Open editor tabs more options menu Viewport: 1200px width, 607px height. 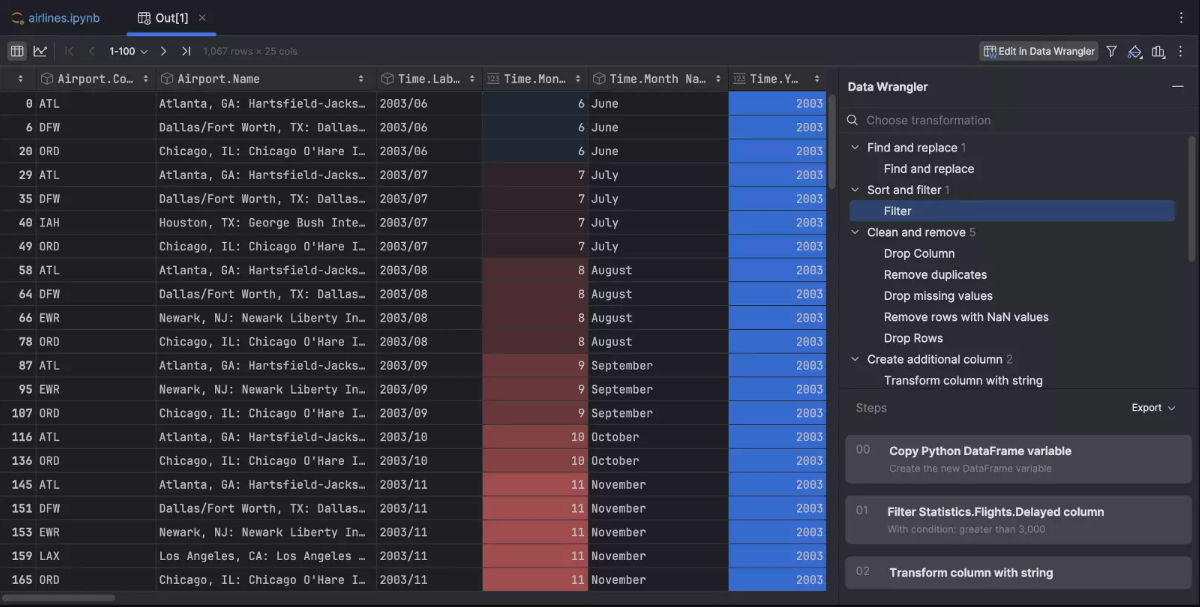point(1181,18)
